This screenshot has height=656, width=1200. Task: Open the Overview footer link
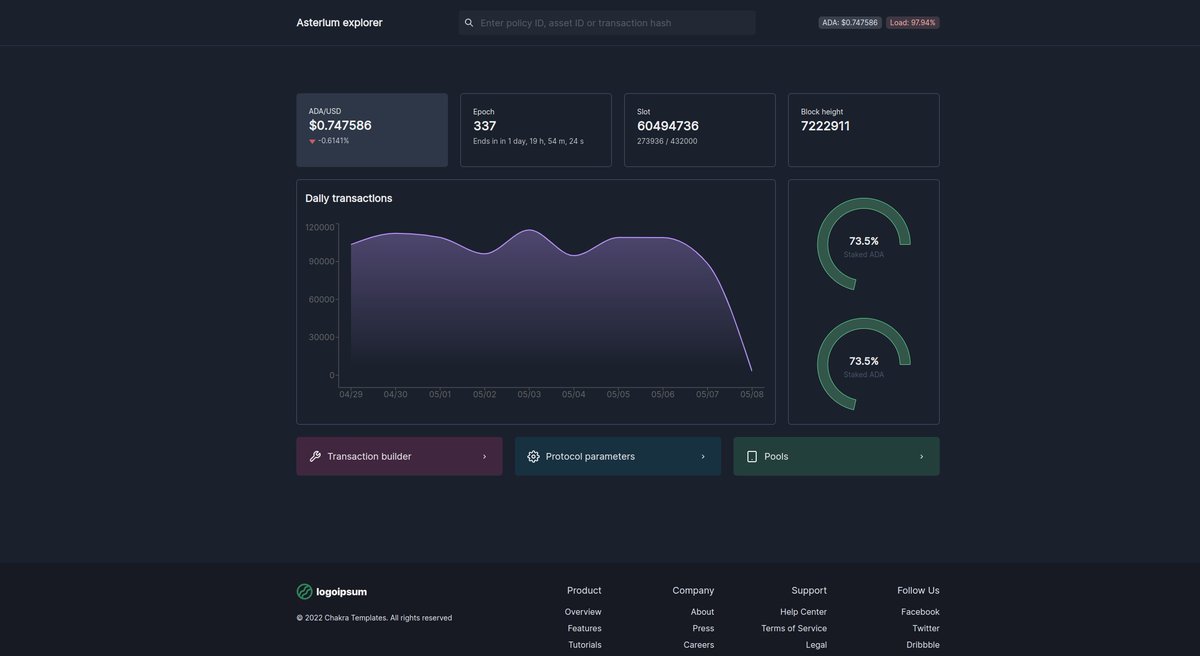[x=583, y=612]
